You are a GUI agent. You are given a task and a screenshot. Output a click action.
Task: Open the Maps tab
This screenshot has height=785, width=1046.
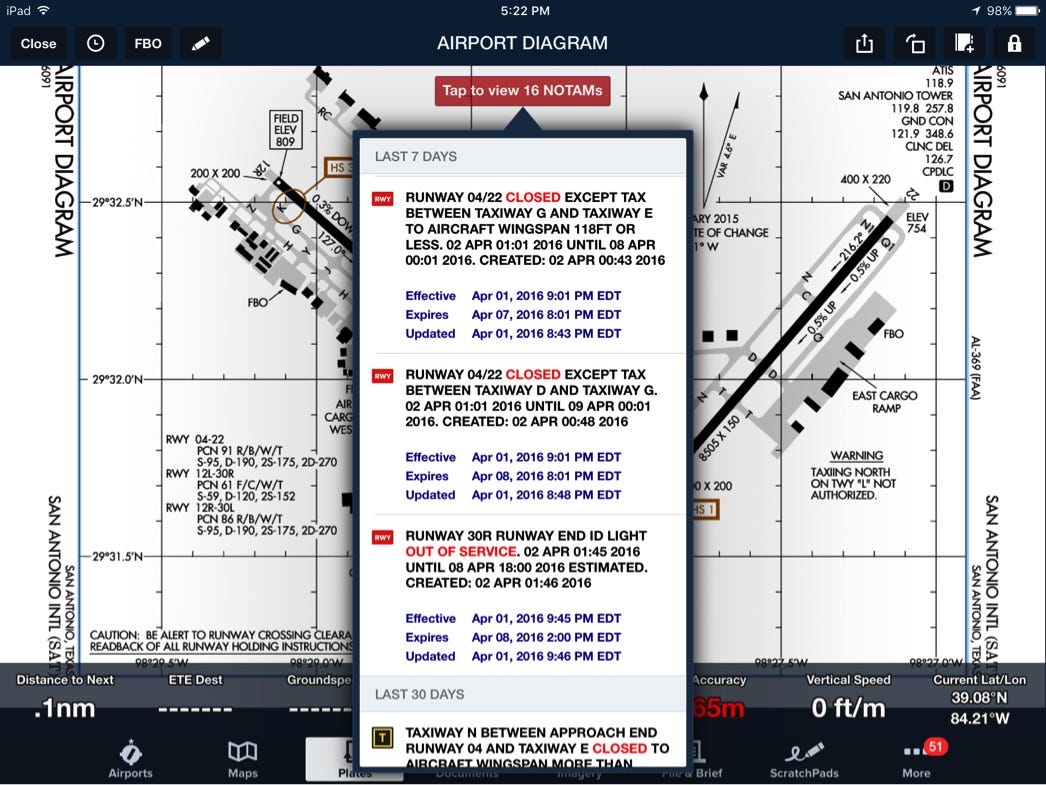point(243,760)
